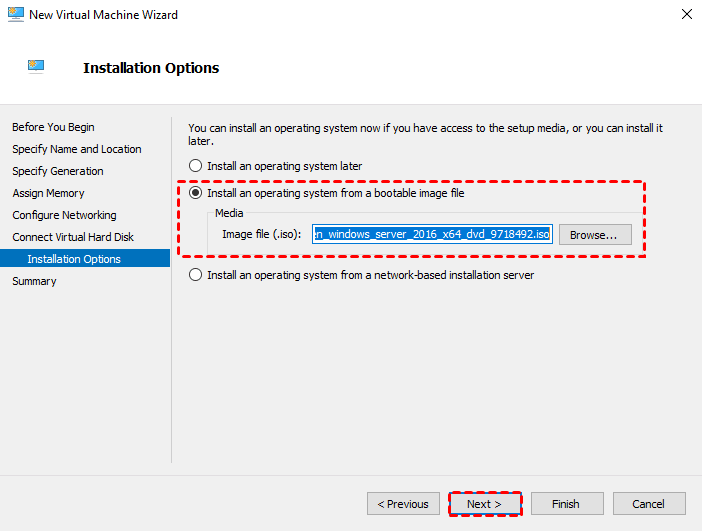Image resolution: width=702 pixels, height=531 pixels.
Task: Jump to Configure Networking step
Action: [64, 215]
